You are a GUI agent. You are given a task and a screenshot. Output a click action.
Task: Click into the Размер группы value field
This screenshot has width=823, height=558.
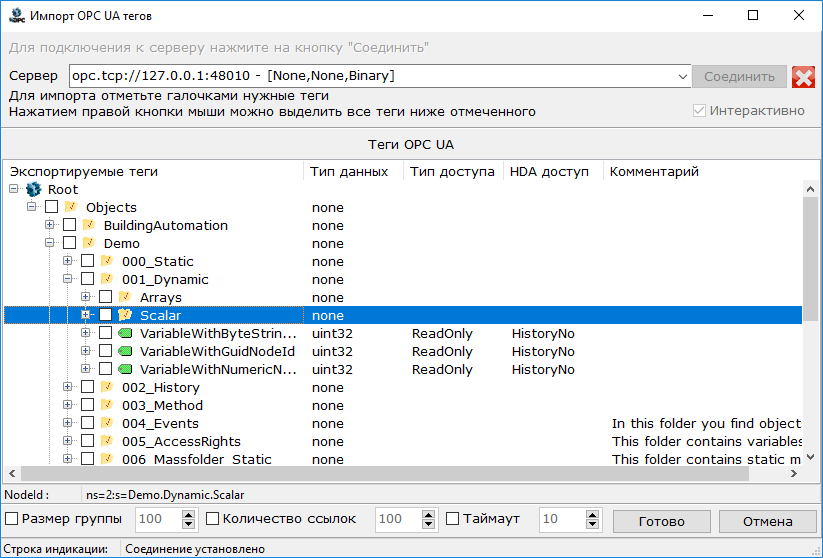tap(159, 519)
